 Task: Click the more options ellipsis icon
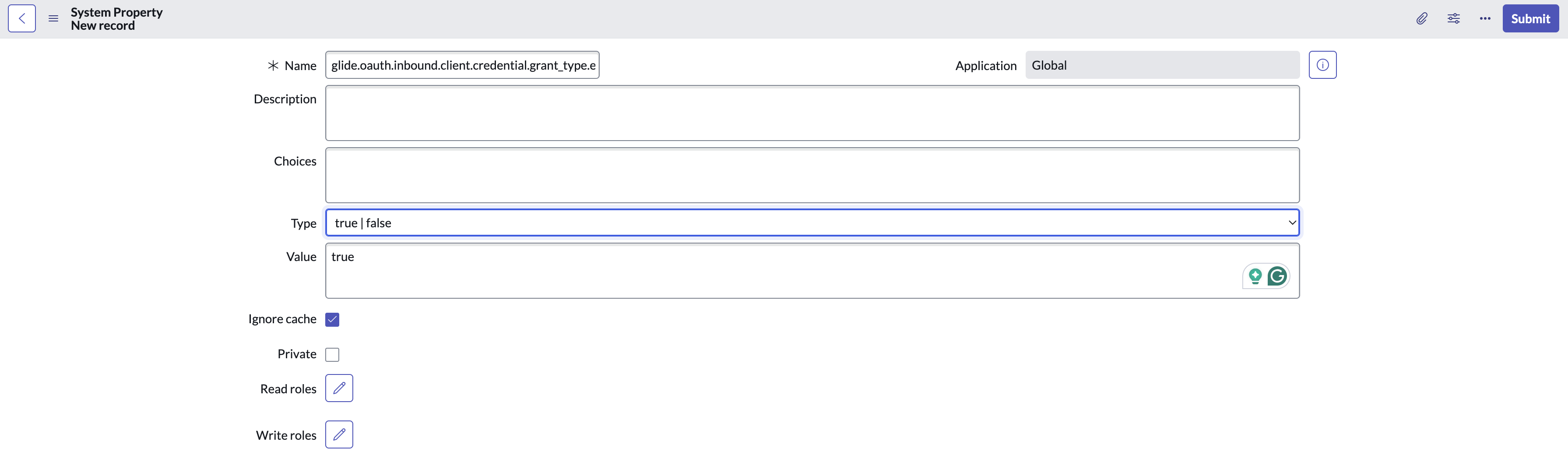pos(1484,18)
